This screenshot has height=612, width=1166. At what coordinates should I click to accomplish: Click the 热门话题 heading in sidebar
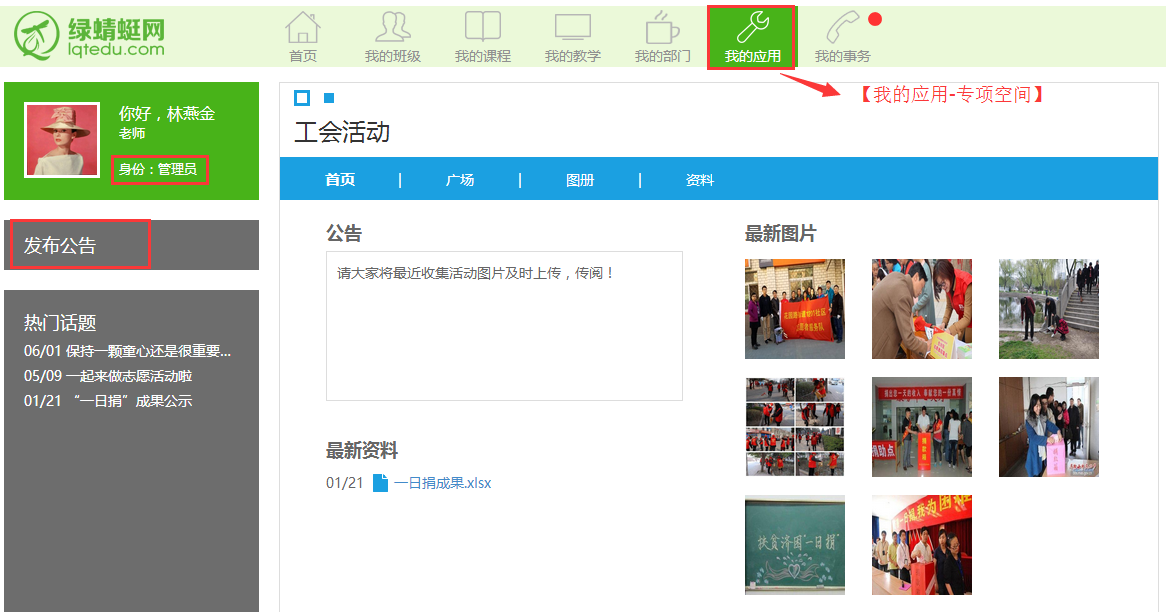[60, 323]
